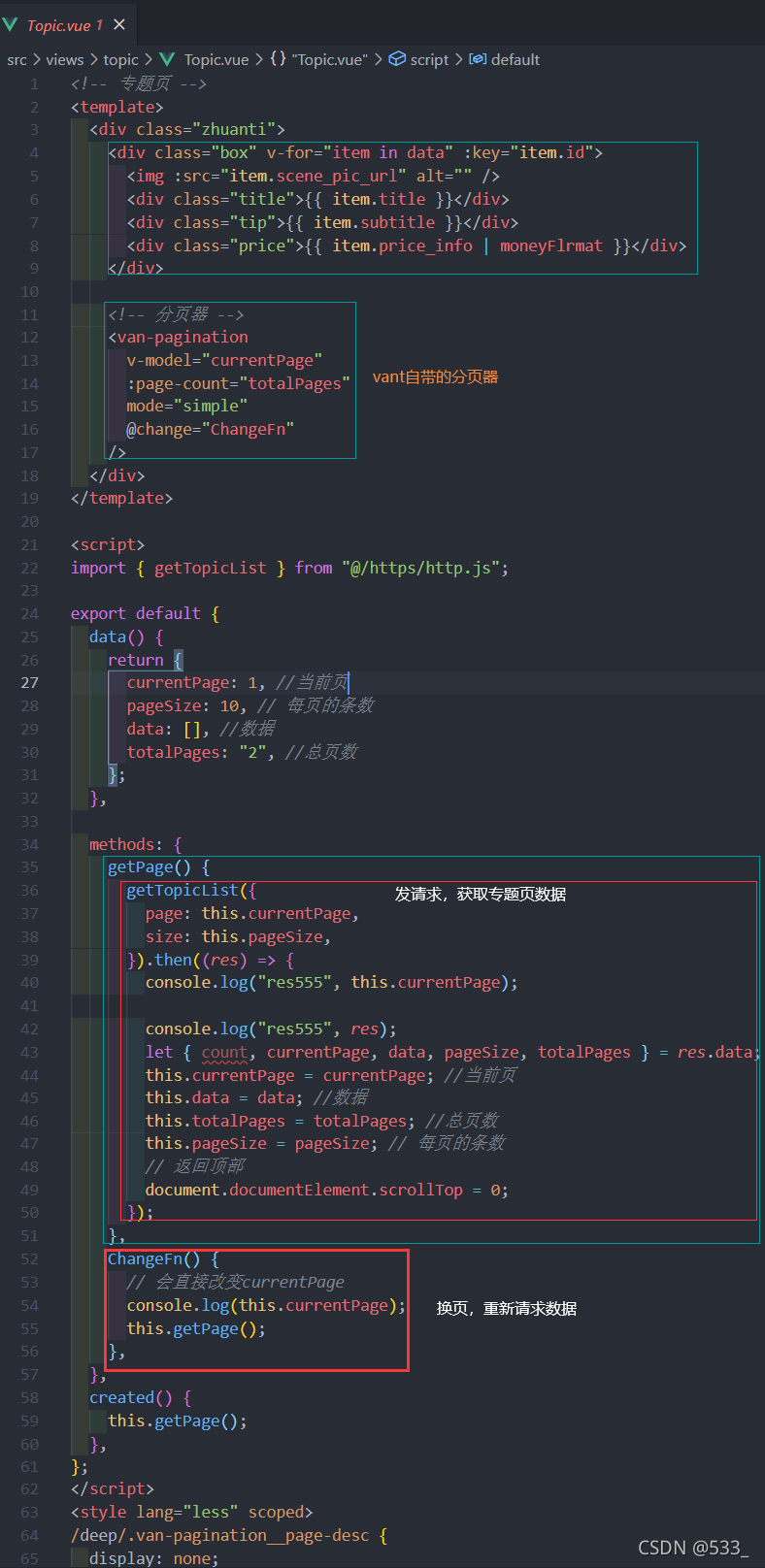Click "document.documentElement.scrollTop = 0;" line

tap(327, 1191)
